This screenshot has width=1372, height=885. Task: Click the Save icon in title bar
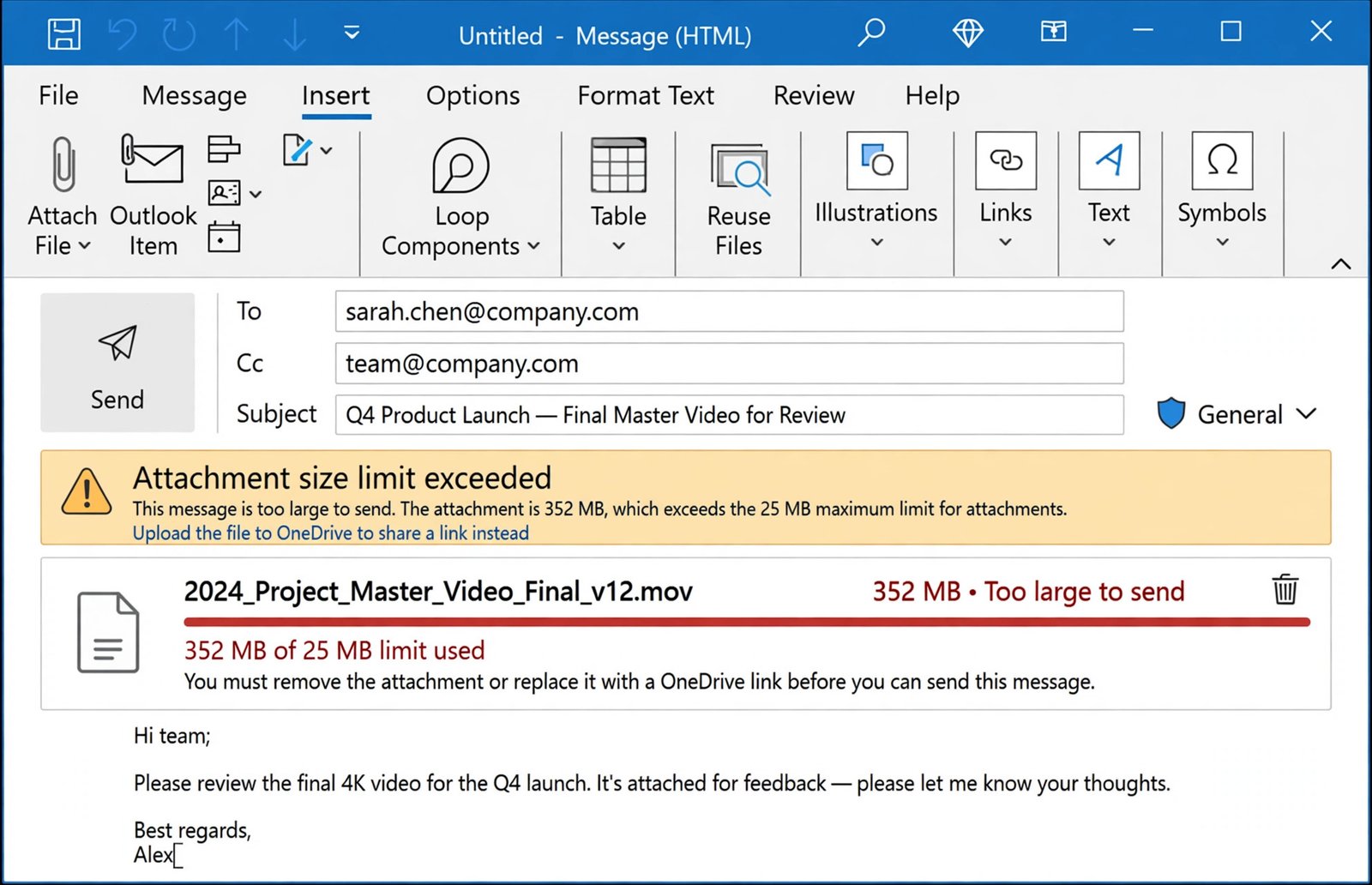coord(63,34)
